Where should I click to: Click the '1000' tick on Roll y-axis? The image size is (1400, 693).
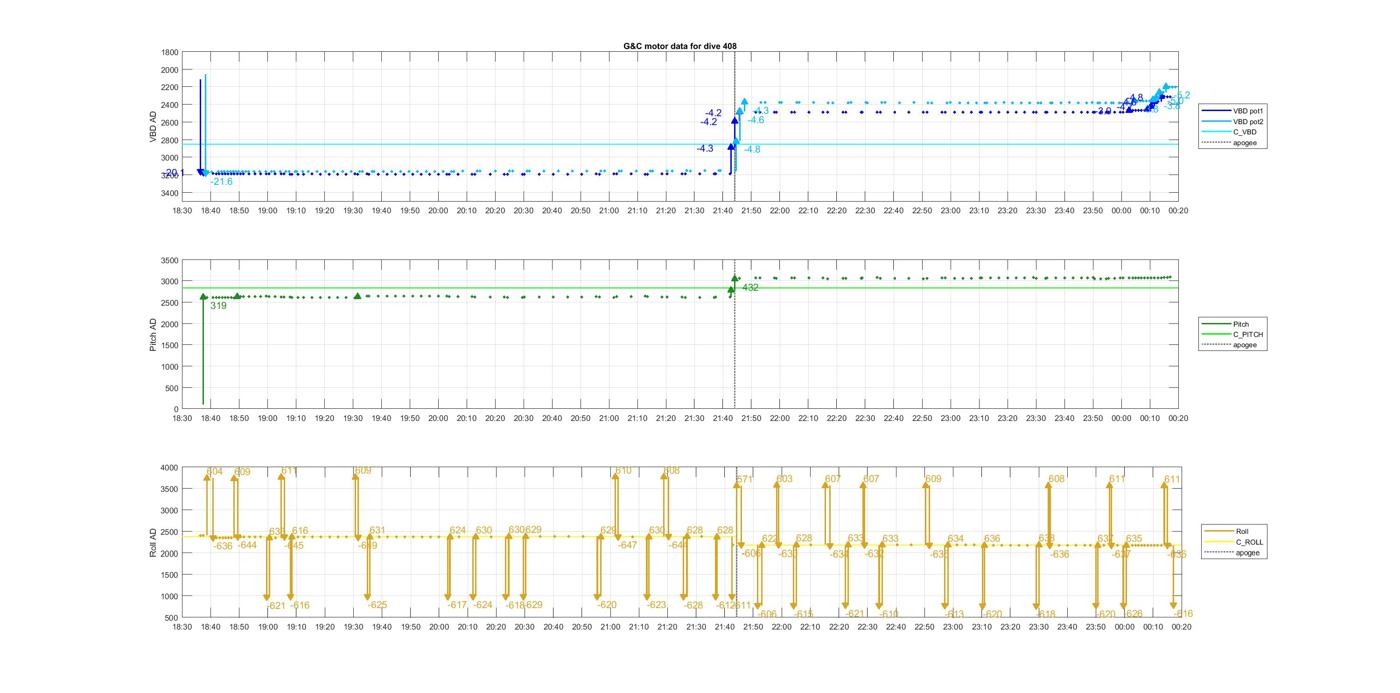170,596
